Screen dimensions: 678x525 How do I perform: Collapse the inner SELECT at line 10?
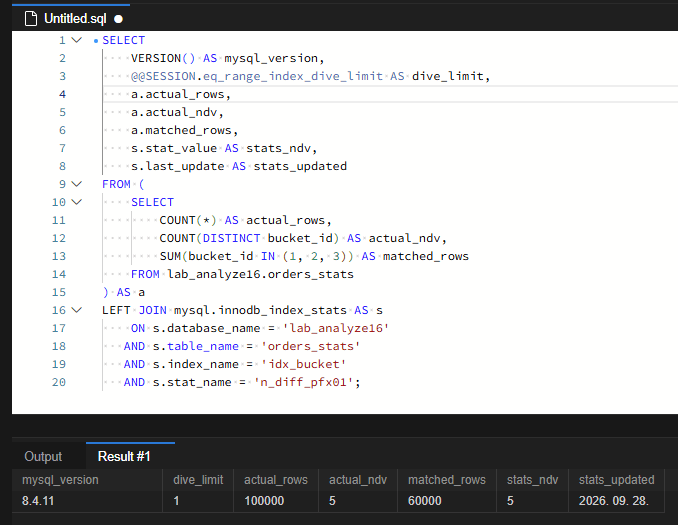coord(77,202)
